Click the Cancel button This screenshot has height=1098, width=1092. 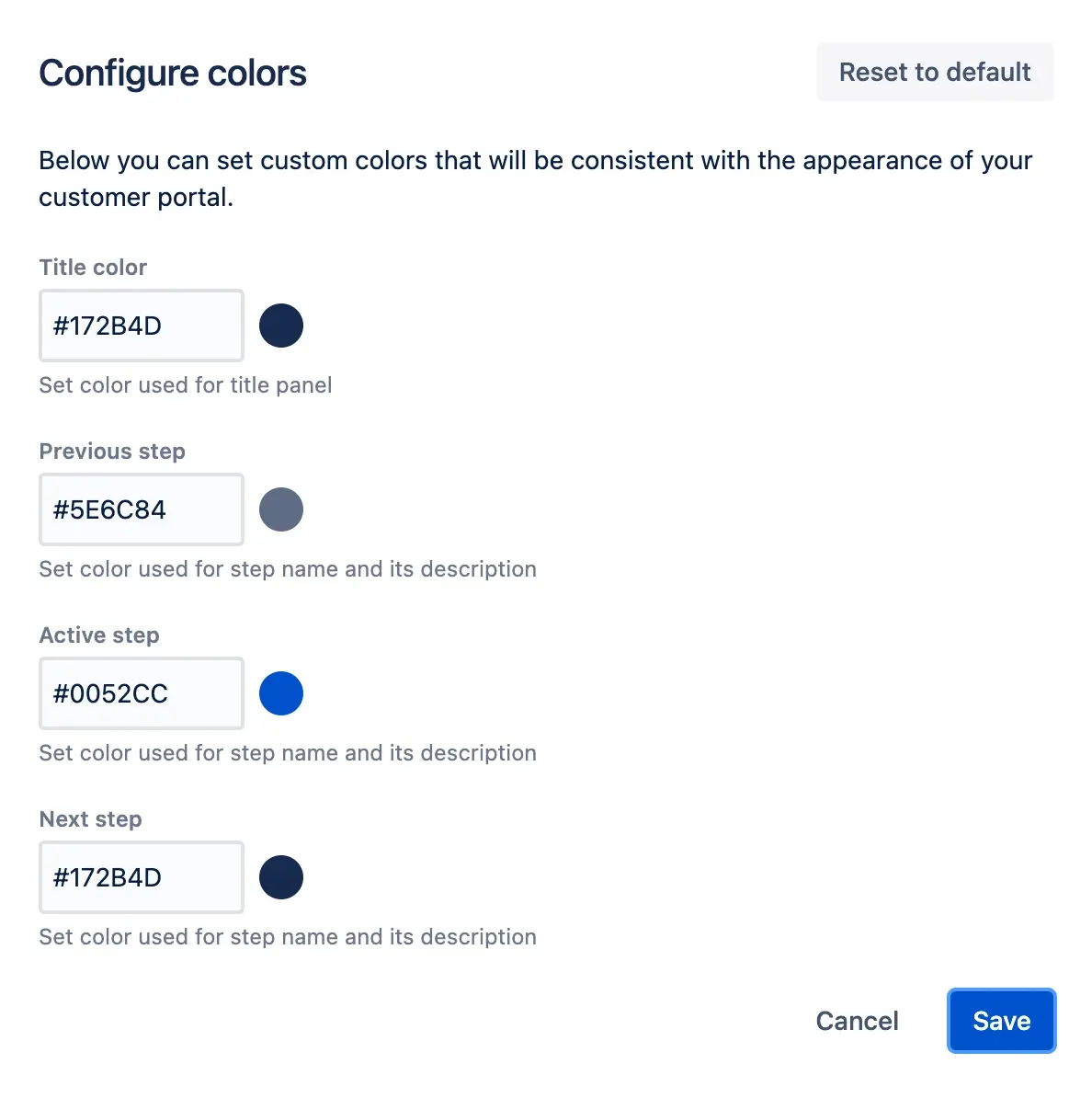click(857, 1021)
